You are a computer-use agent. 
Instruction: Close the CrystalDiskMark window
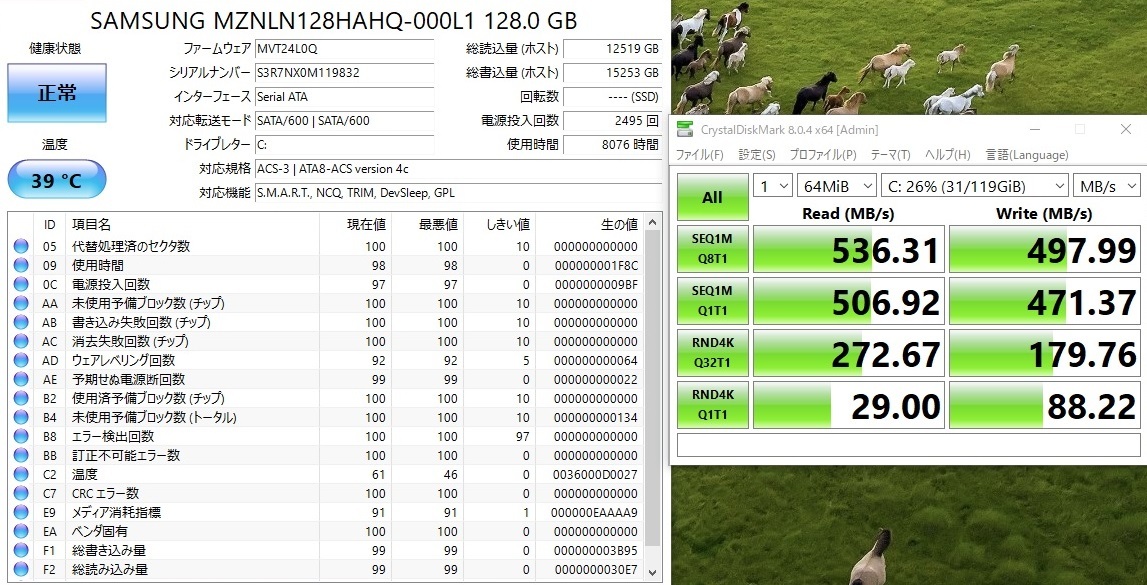click(1126, 129)
